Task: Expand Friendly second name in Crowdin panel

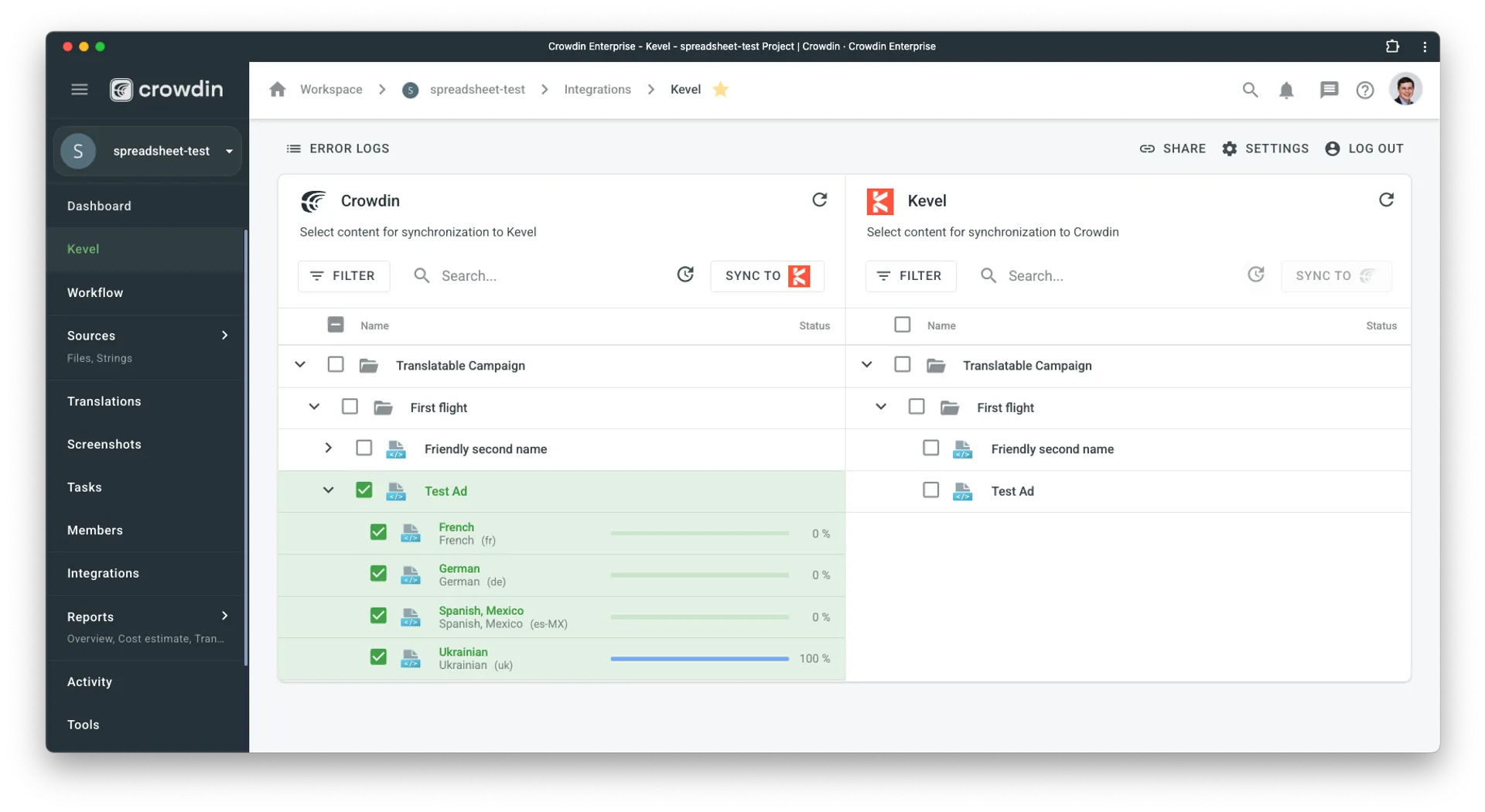Action: [328, 448]
